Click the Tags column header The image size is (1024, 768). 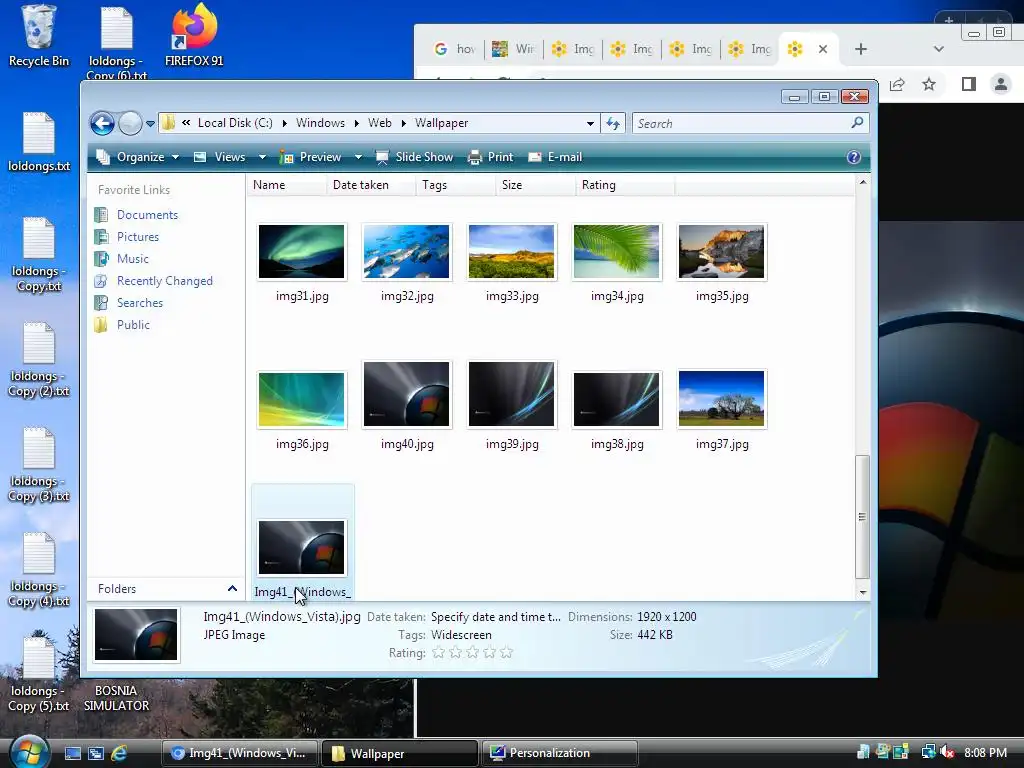pos(455,185)
